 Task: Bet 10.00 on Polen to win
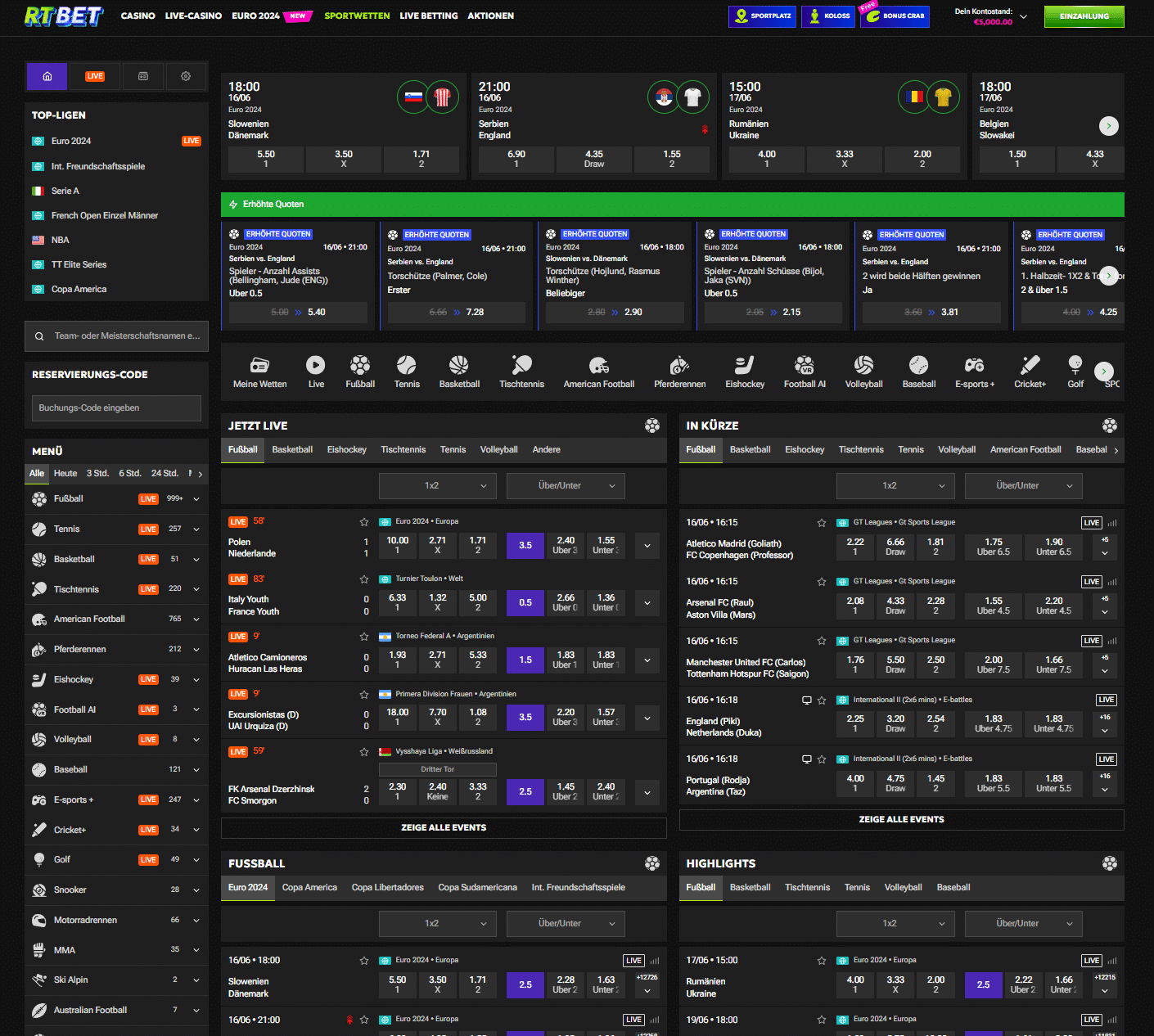(398, 546)
